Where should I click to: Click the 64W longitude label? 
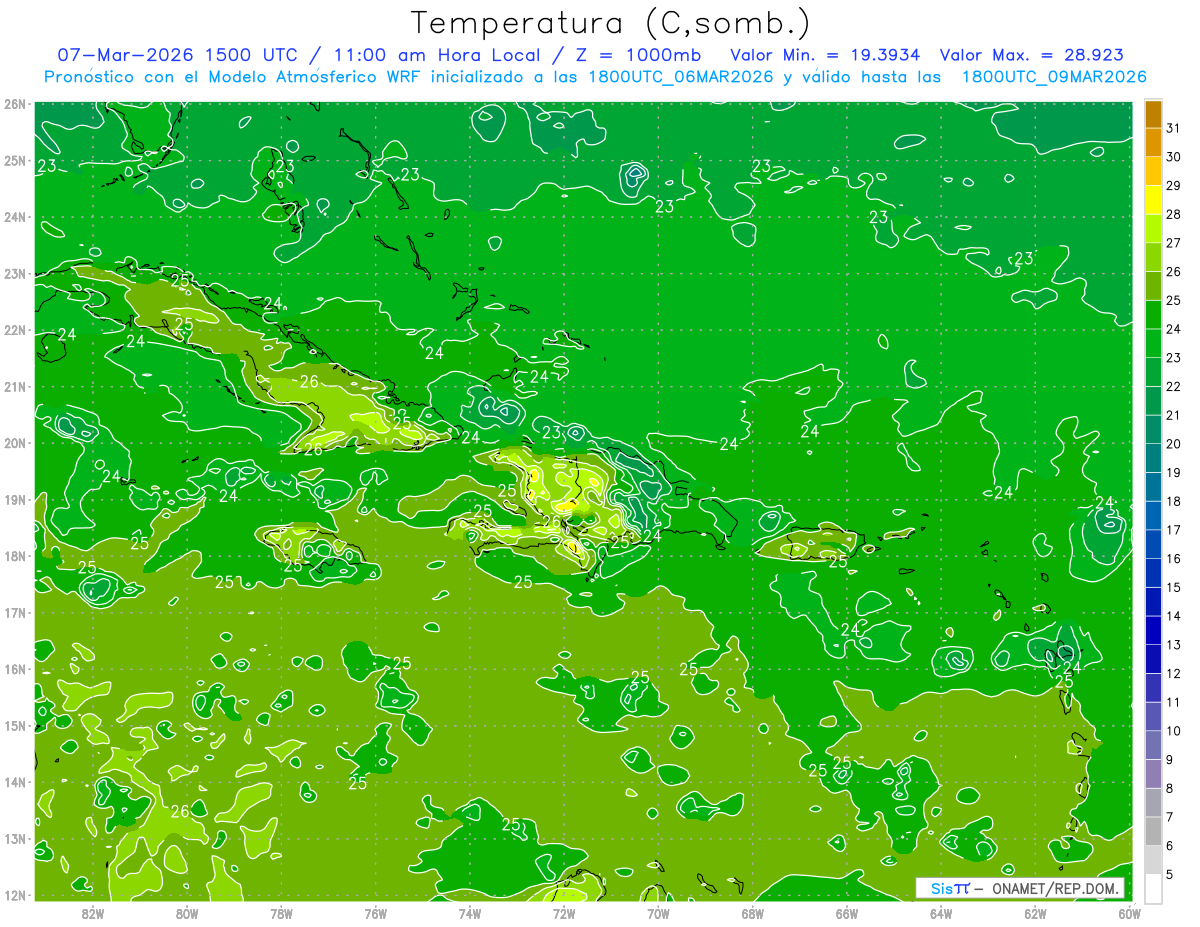941,913
